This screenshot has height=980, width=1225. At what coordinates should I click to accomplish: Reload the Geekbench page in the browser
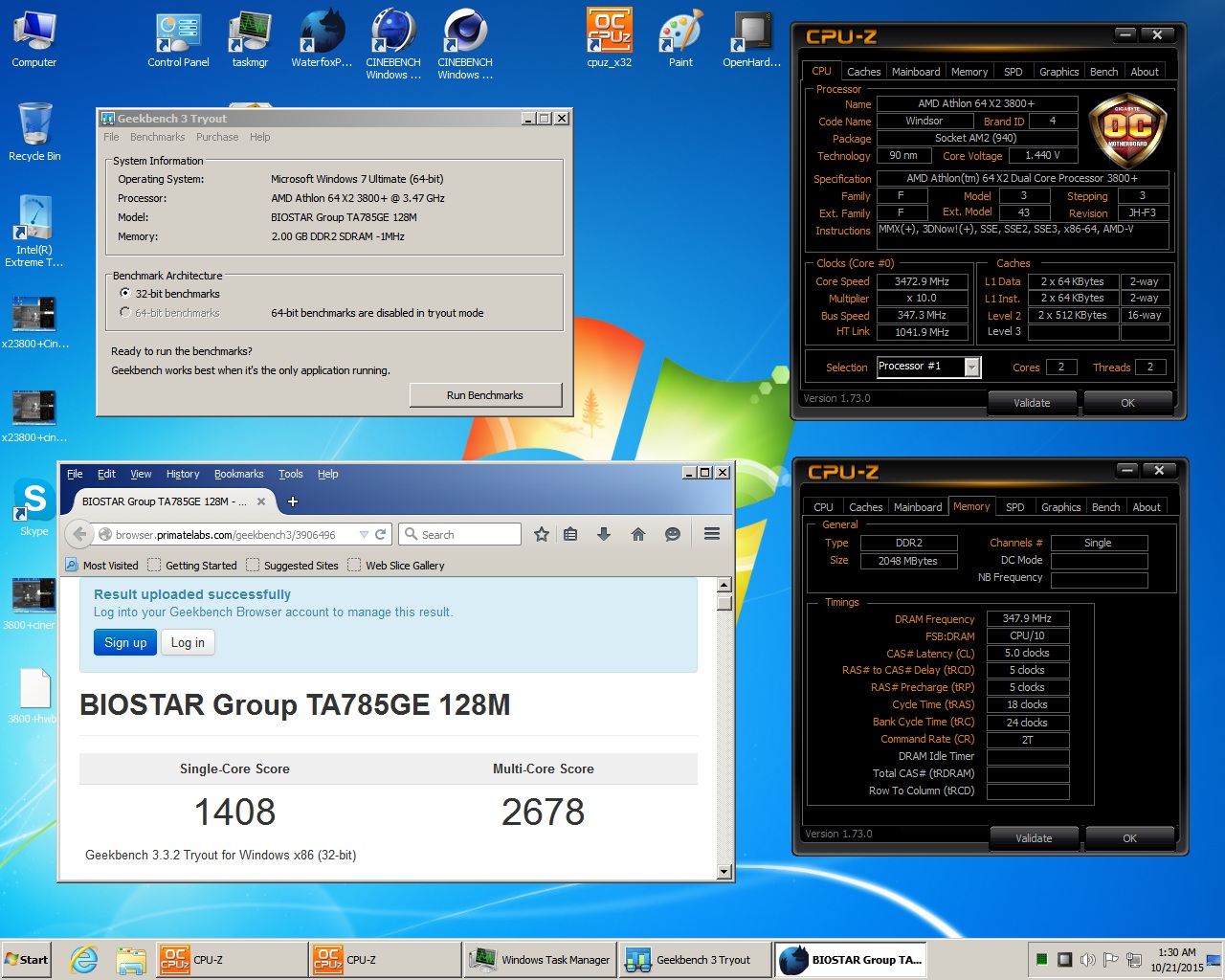(x=381, y=534)
